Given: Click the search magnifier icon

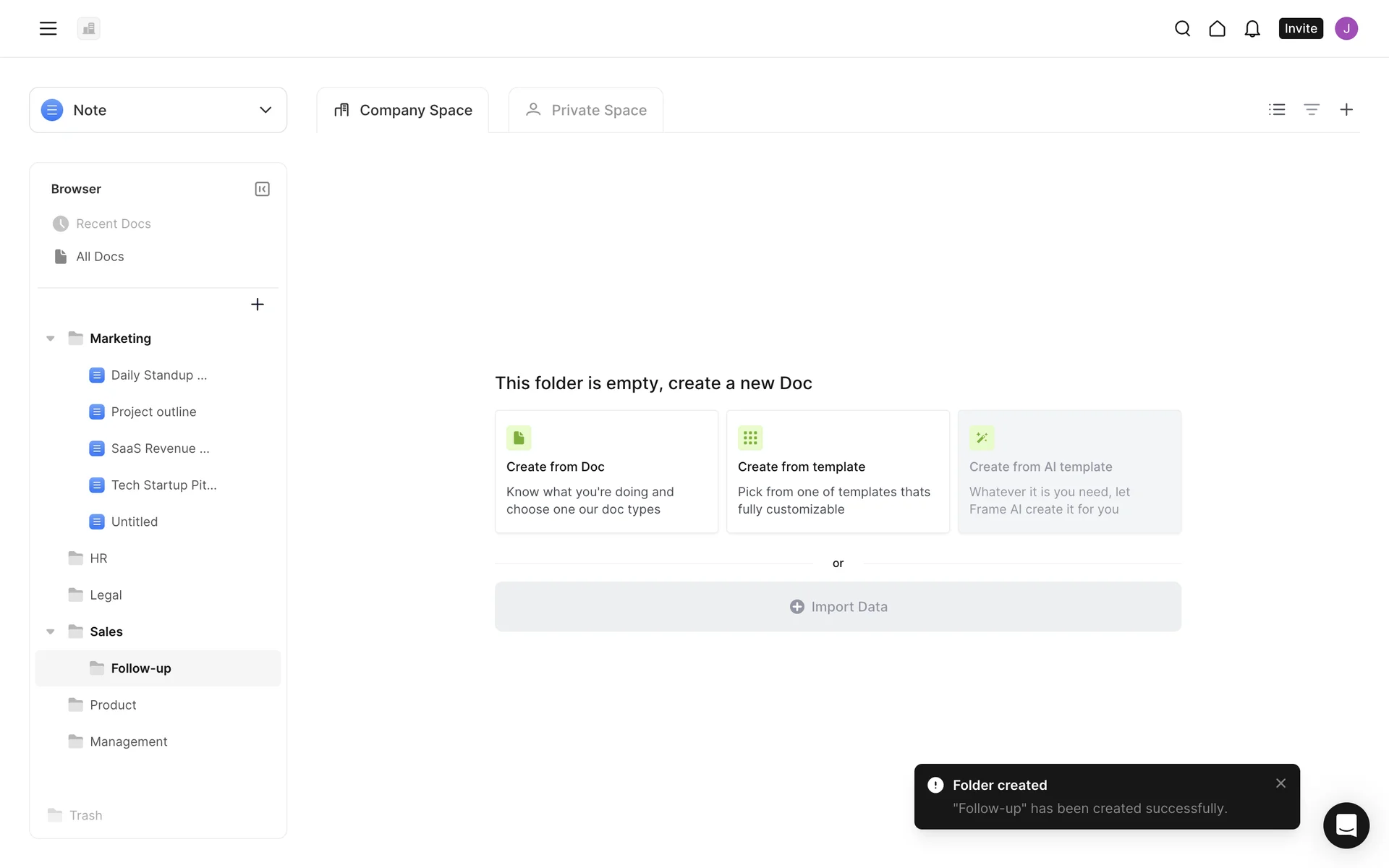Looking at the screenshot, I should pyautogui.click(x=1182, y=28).
